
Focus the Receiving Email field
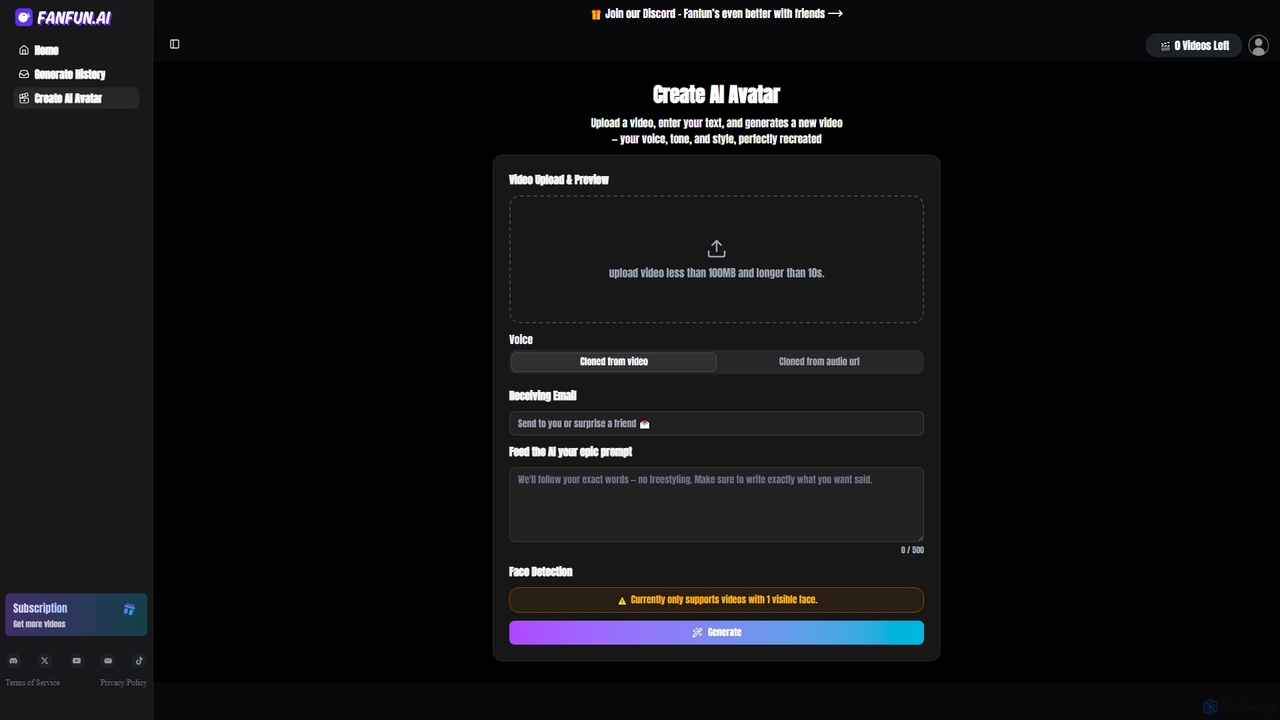[x=716, y=423]
